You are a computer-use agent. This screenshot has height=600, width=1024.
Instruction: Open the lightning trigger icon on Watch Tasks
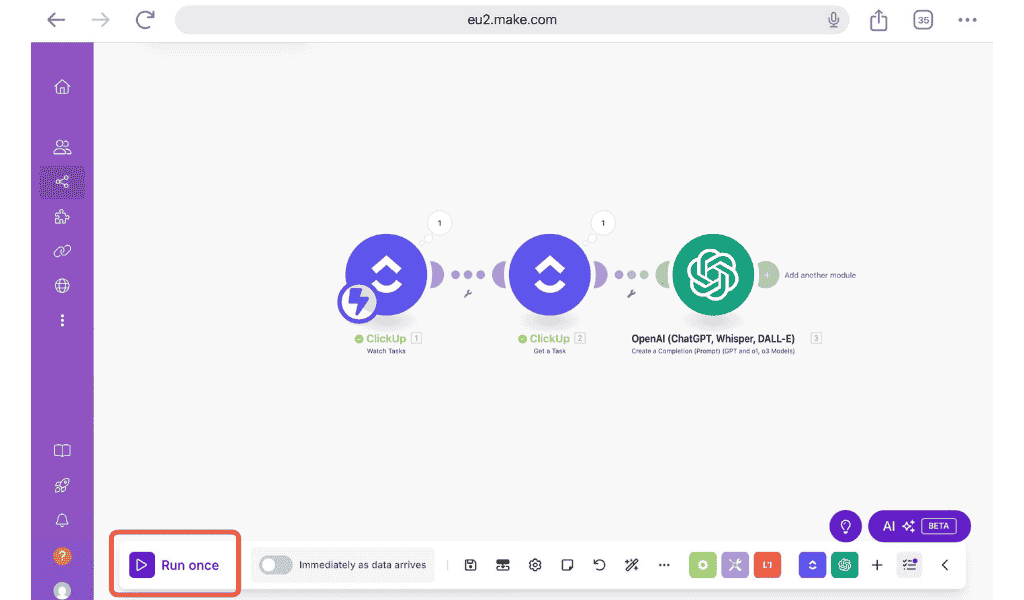coord(357,302)
